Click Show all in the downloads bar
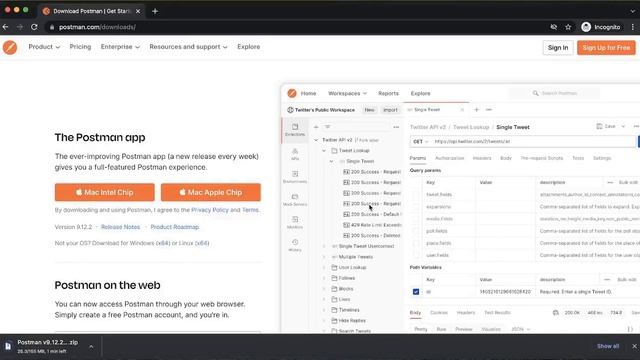 click(x=608, y=346)
